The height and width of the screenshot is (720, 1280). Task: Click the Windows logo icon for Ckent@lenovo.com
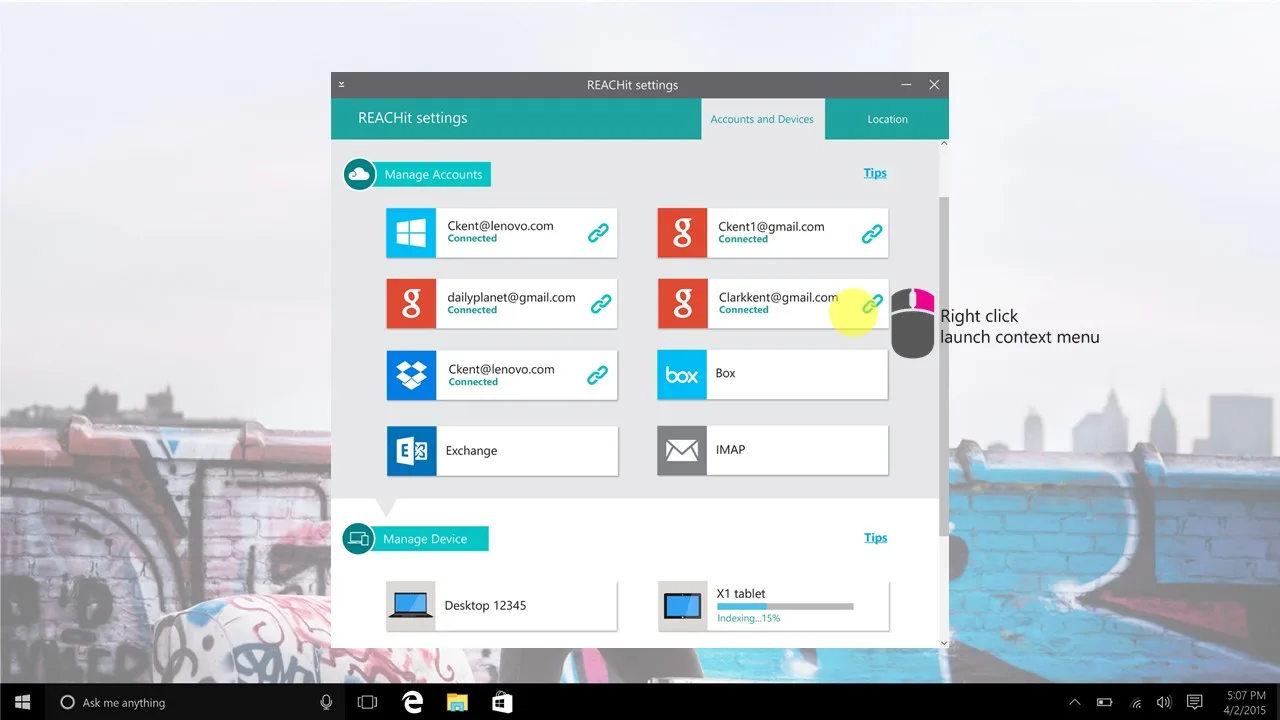click(x=411, y=233)
